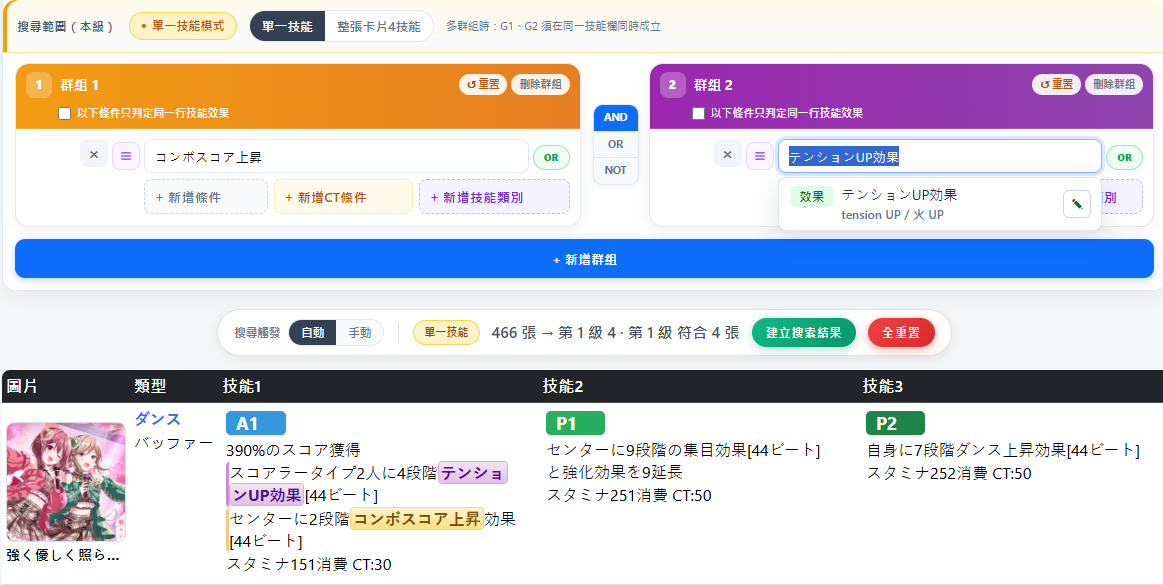Viewport: 1163px width, 585px height.
Task: Click the ダンス type label
Action: (x=158, y=419)
